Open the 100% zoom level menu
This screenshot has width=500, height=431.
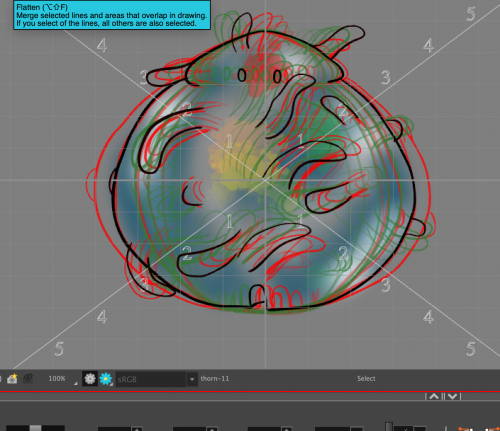point(57,379)
